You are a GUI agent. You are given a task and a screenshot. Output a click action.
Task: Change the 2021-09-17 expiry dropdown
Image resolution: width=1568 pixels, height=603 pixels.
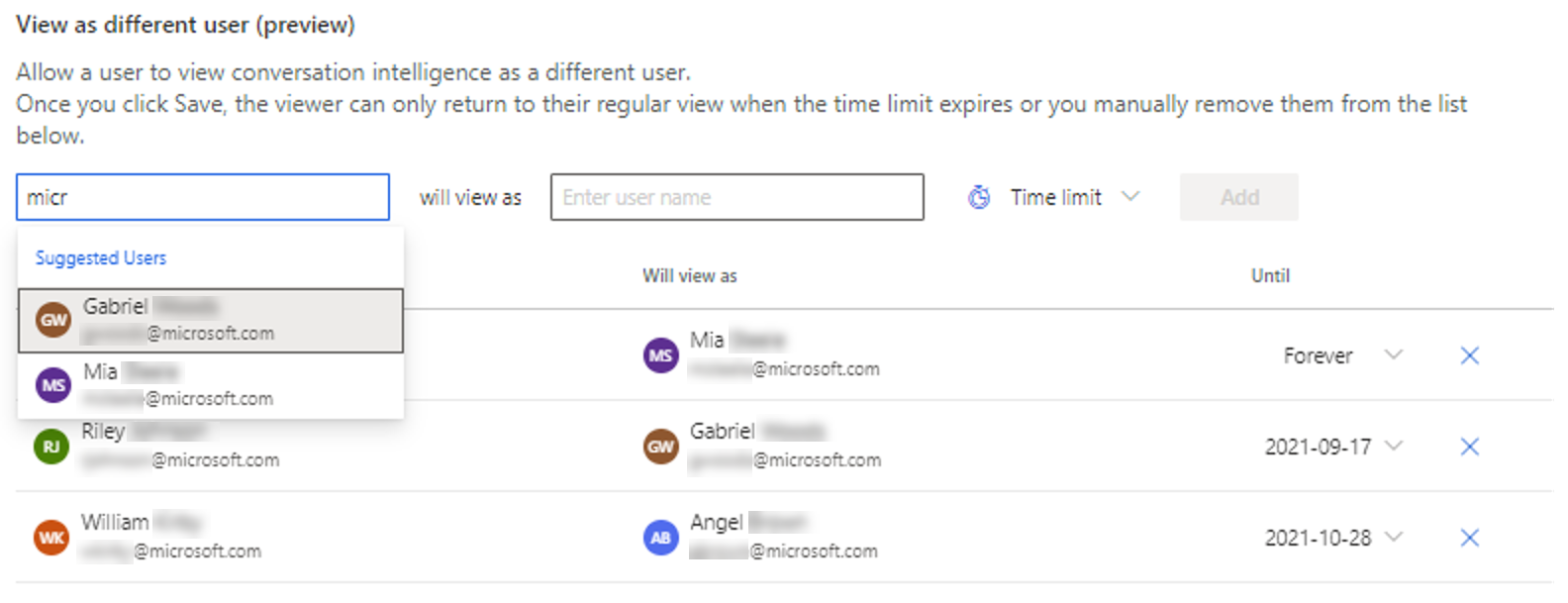click(x=1333, y=447)
